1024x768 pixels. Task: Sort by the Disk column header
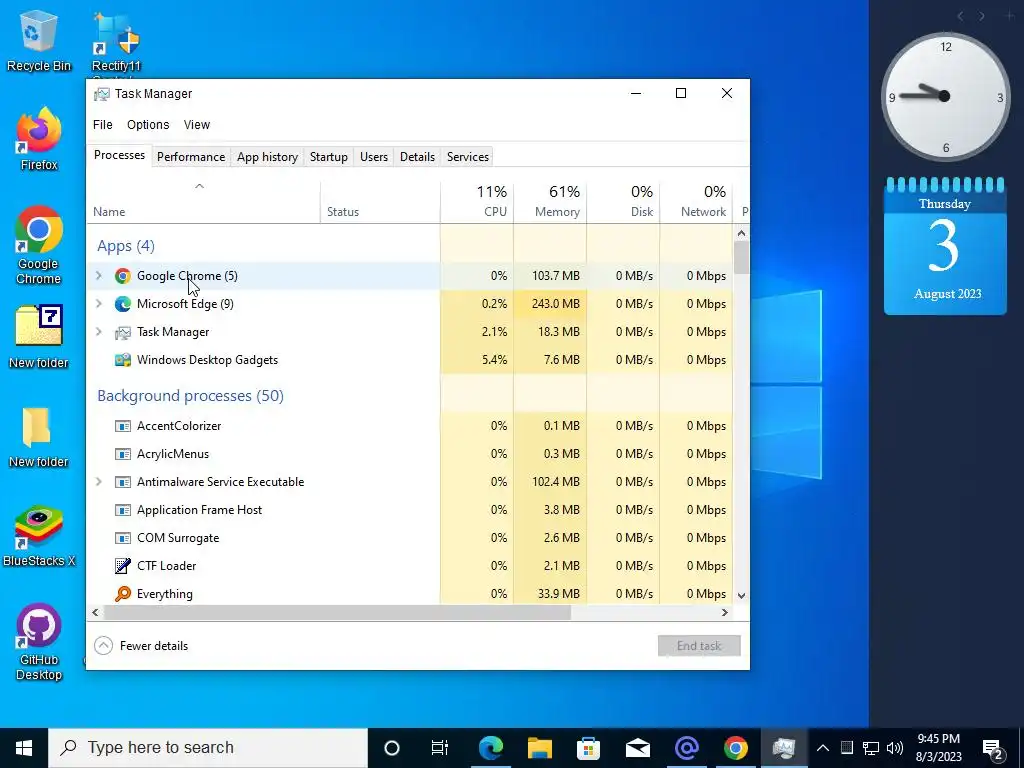click(x=624, y=202)
